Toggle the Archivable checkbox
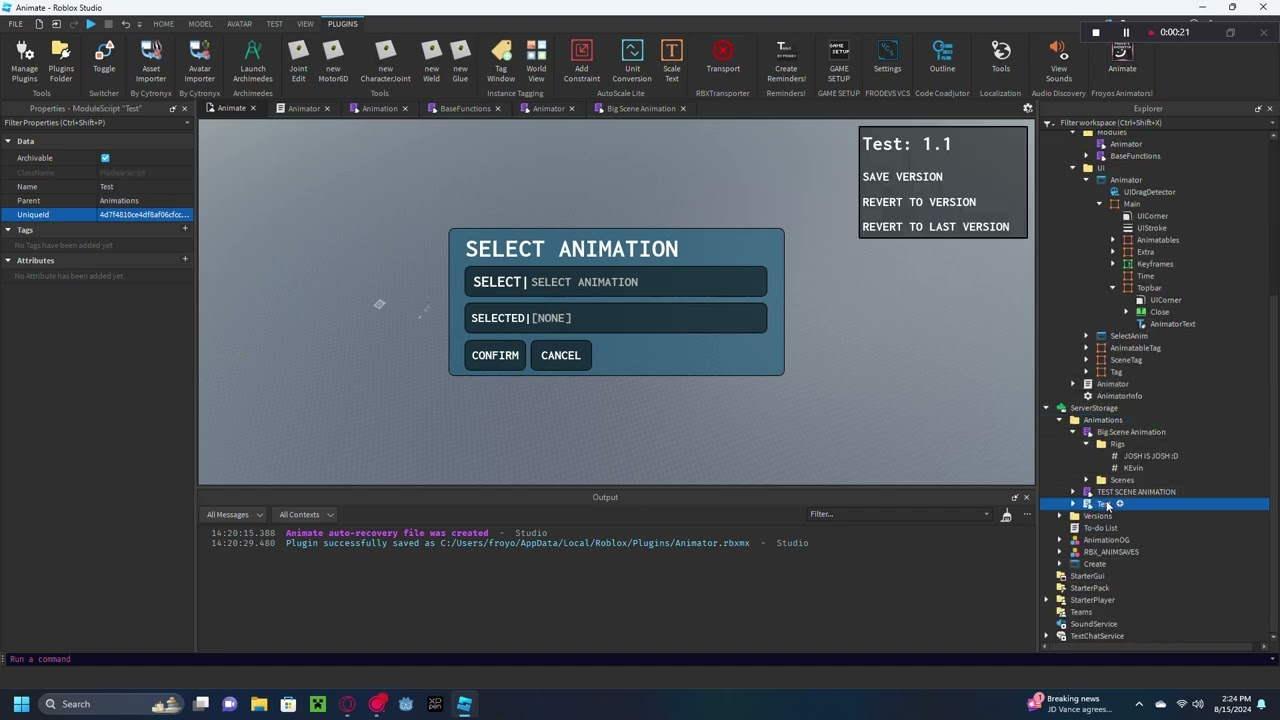The width and height of the screenshot is (1280, 720). click(105, 158)
